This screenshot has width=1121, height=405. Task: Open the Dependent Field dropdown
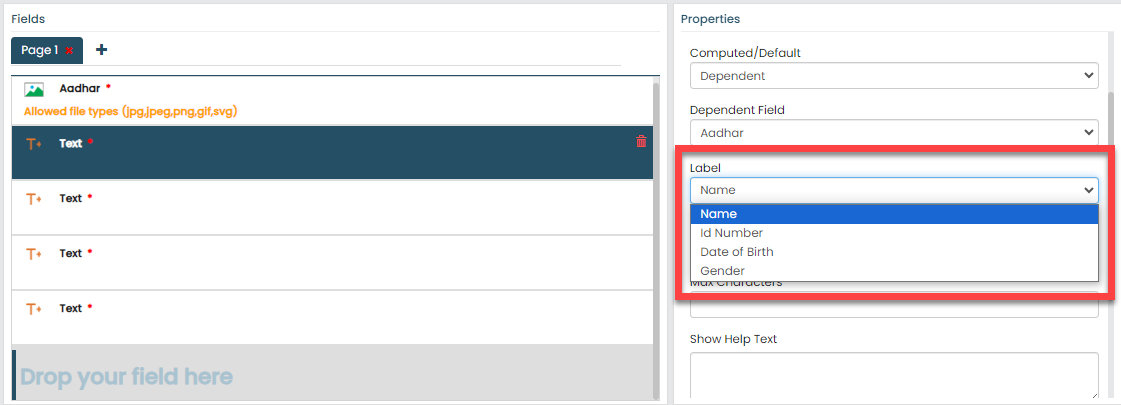893,132
